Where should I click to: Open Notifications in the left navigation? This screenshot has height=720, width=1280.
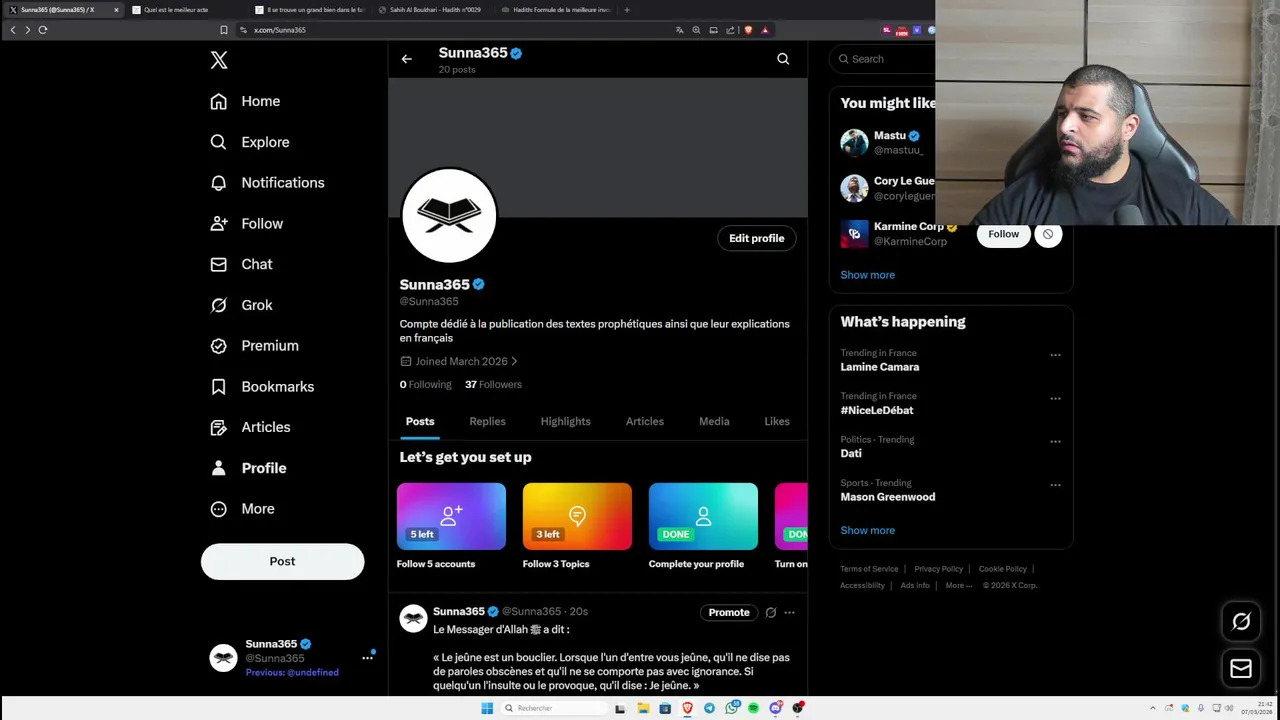pyautogui.click(x=267, y=183)
